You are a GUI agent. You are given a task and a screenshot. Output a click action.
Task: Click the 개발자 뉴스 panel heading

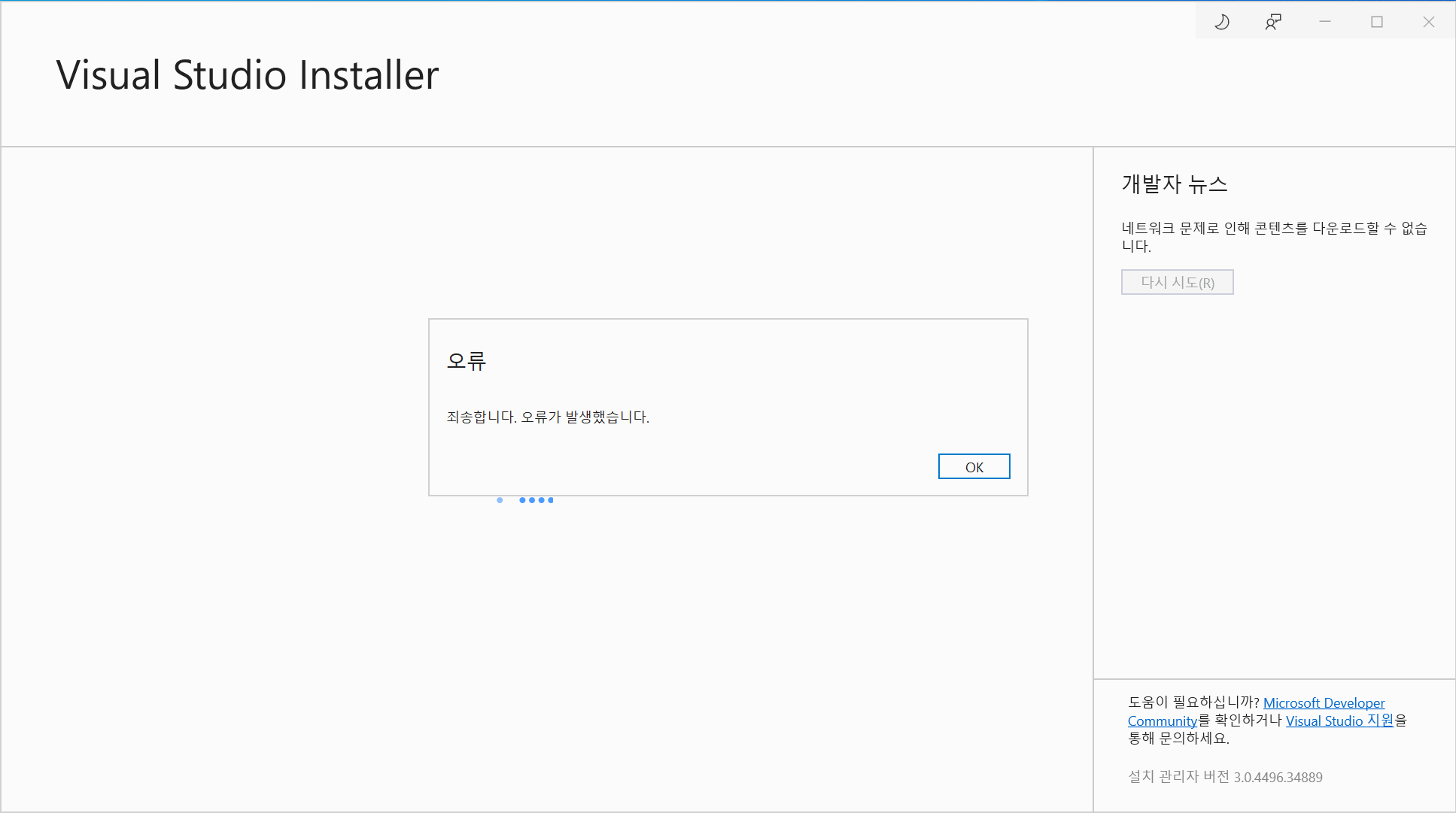(x=1174, y=184)
